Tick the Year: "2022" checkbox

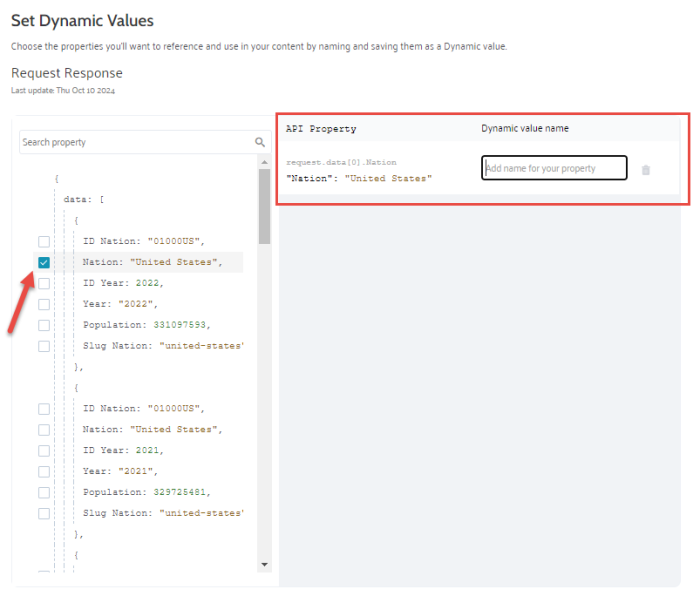pyautogui.click(x=44, y=305)
